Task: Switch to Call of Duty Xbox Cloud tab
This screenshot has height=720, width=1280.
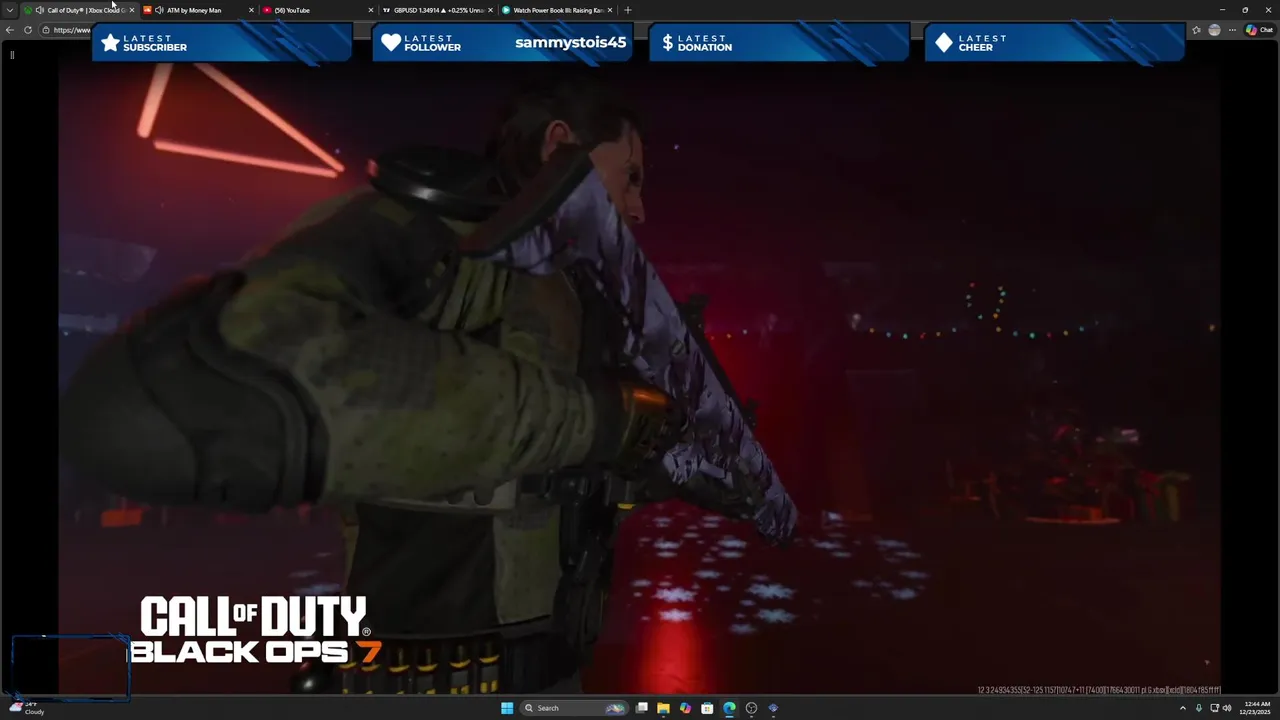Action: pos(80,10)
